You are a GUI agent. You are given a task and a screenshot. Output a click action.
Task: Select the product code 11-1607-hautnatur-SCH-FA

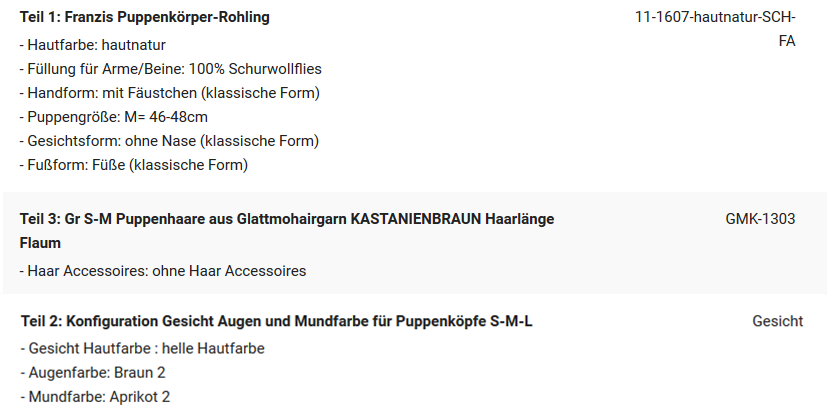(715, 29)
